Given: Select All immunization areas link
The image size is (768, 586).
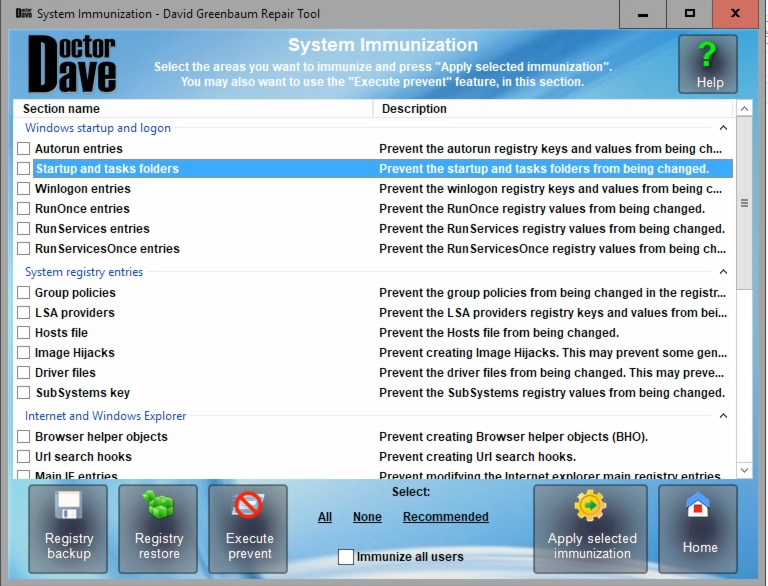Looking at the screenshot, I should click(325, 517).
